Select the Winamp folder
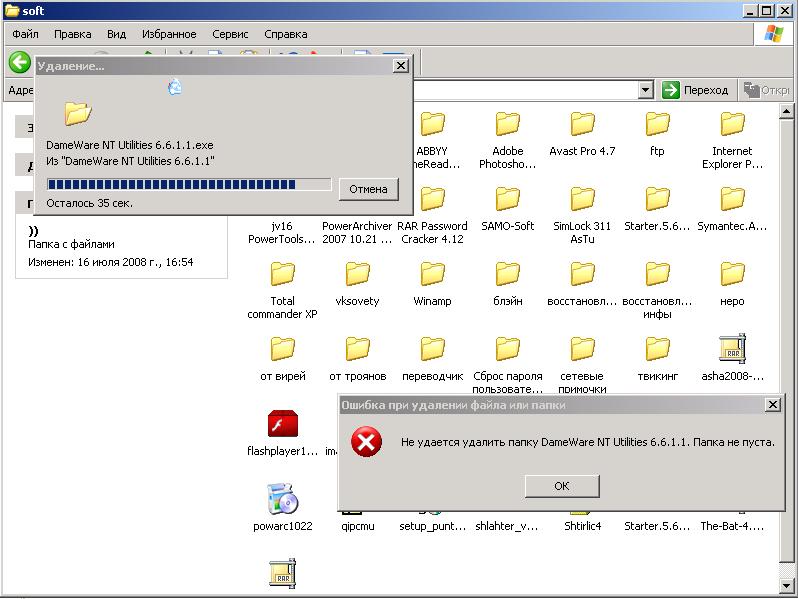The height and width of the screenshot is (599, 798). point(433,274)
